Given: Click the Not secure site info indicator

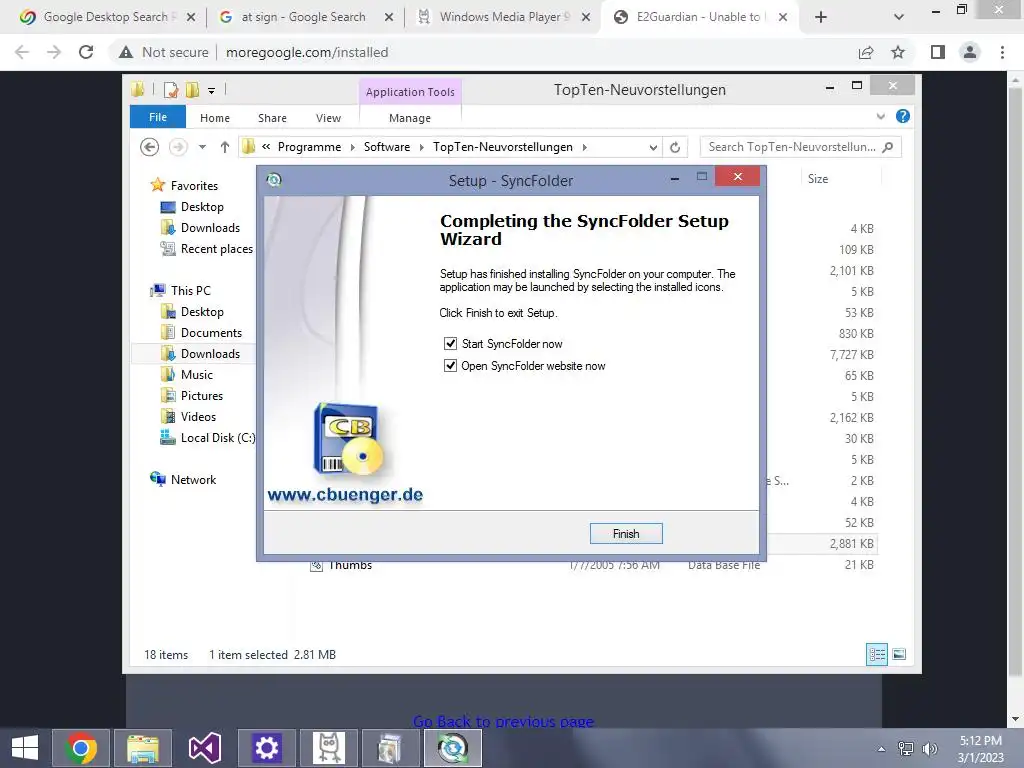Looking at the screenshot, I should click(x=163, y=52).
